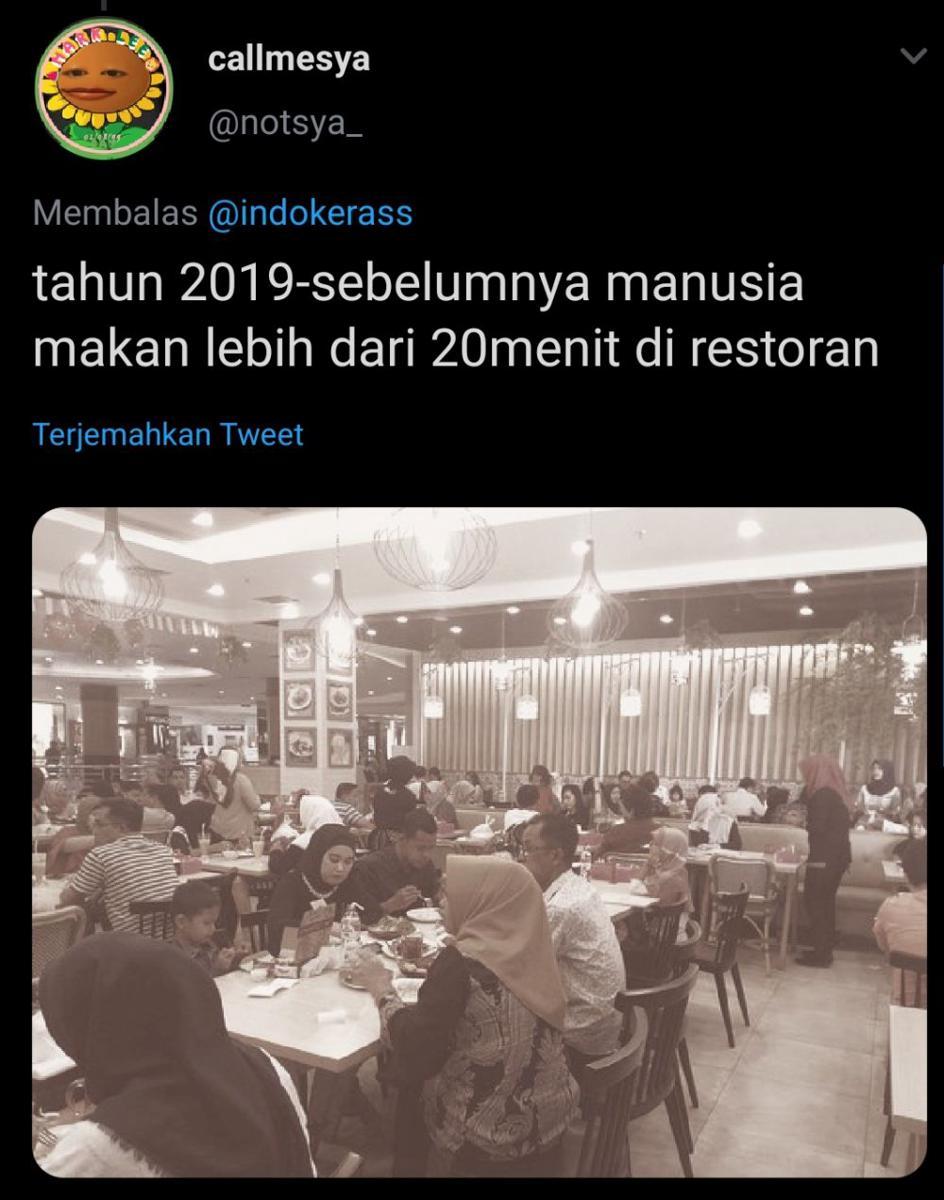This screenshot has height=1200, width=944.
Task: Click Terjemahkan Tweet to translate
Action: (x=168, y=435)
